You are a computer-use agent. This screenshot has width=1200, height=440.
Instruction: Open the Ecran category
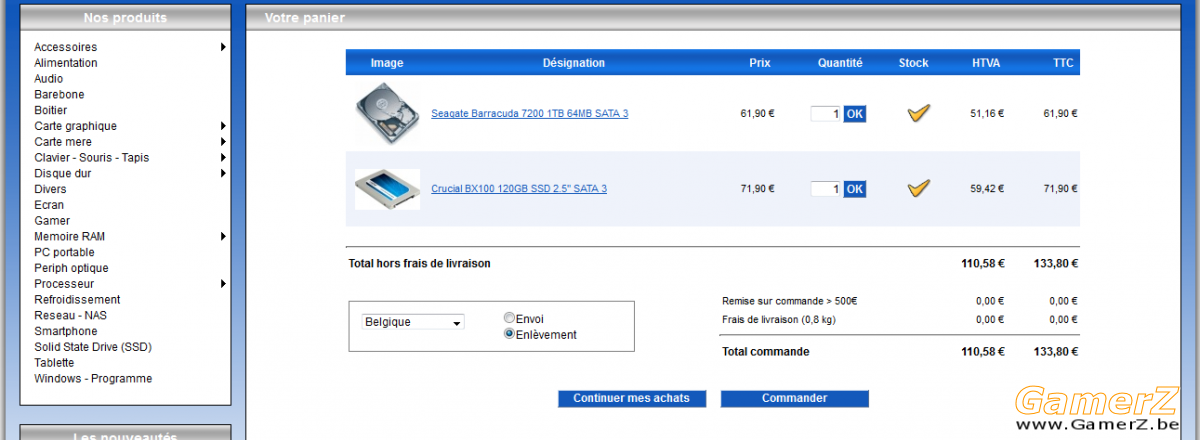coord(49,205)
